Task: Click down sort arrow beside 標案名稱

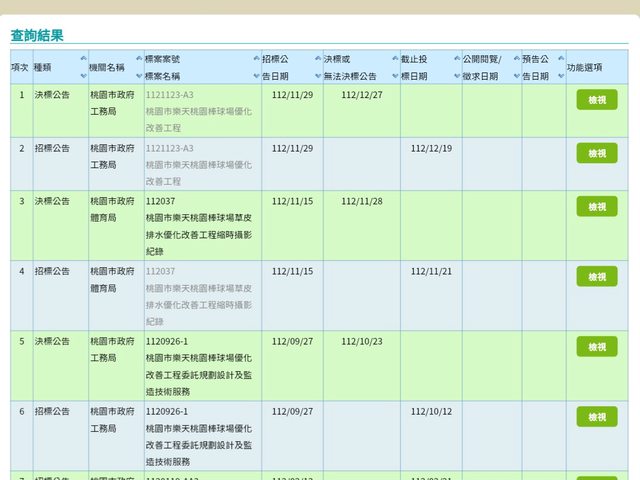Action: 257,75
